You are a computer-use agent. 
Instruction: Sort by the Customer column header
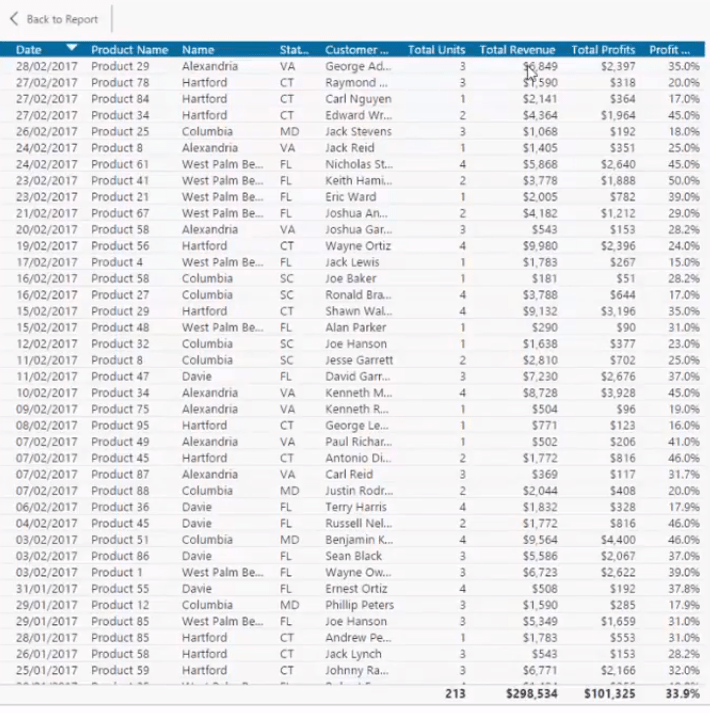pos(357,50)
